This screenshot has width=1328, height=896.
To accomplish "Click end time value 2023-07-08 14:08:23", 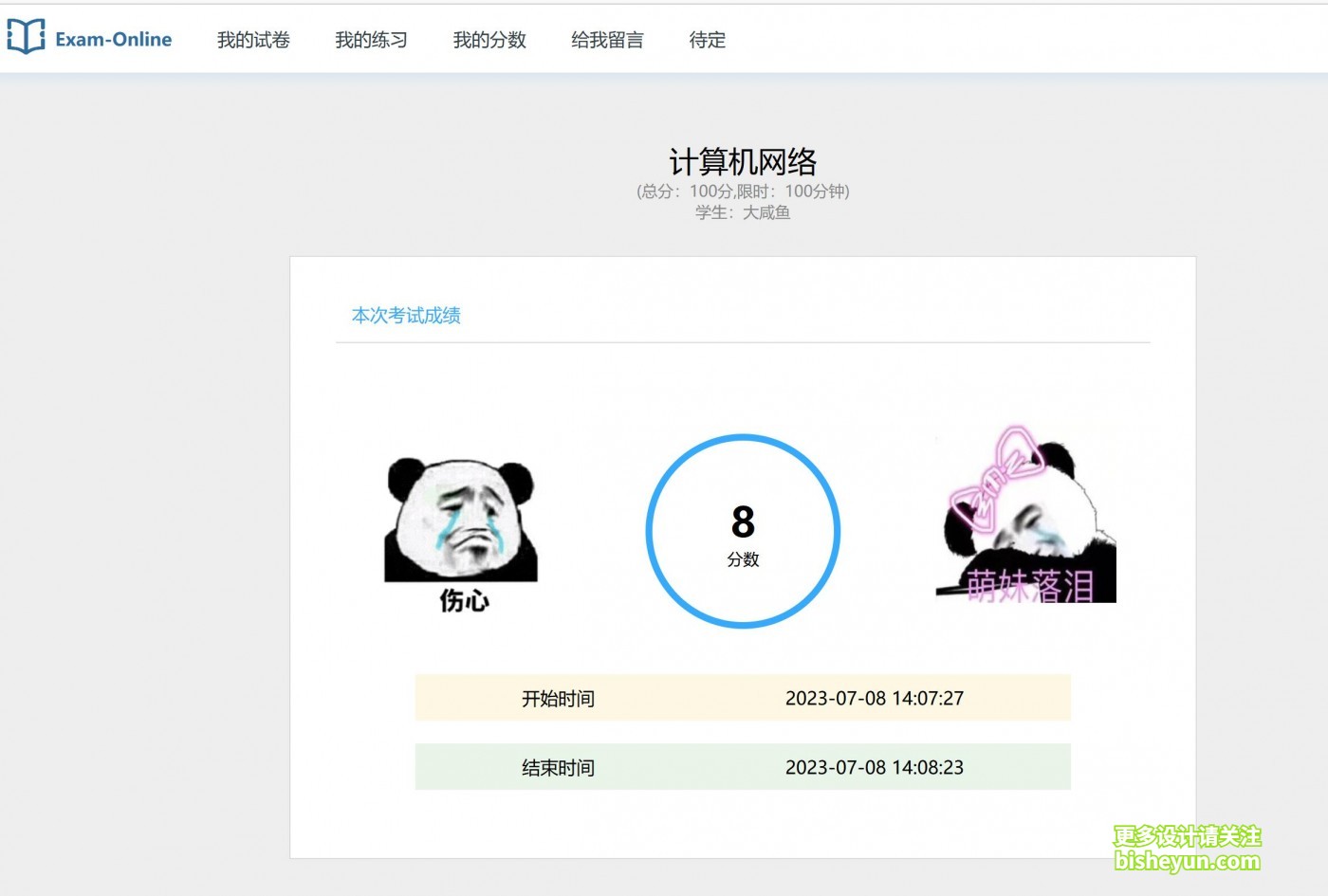I will click(875, 768).
